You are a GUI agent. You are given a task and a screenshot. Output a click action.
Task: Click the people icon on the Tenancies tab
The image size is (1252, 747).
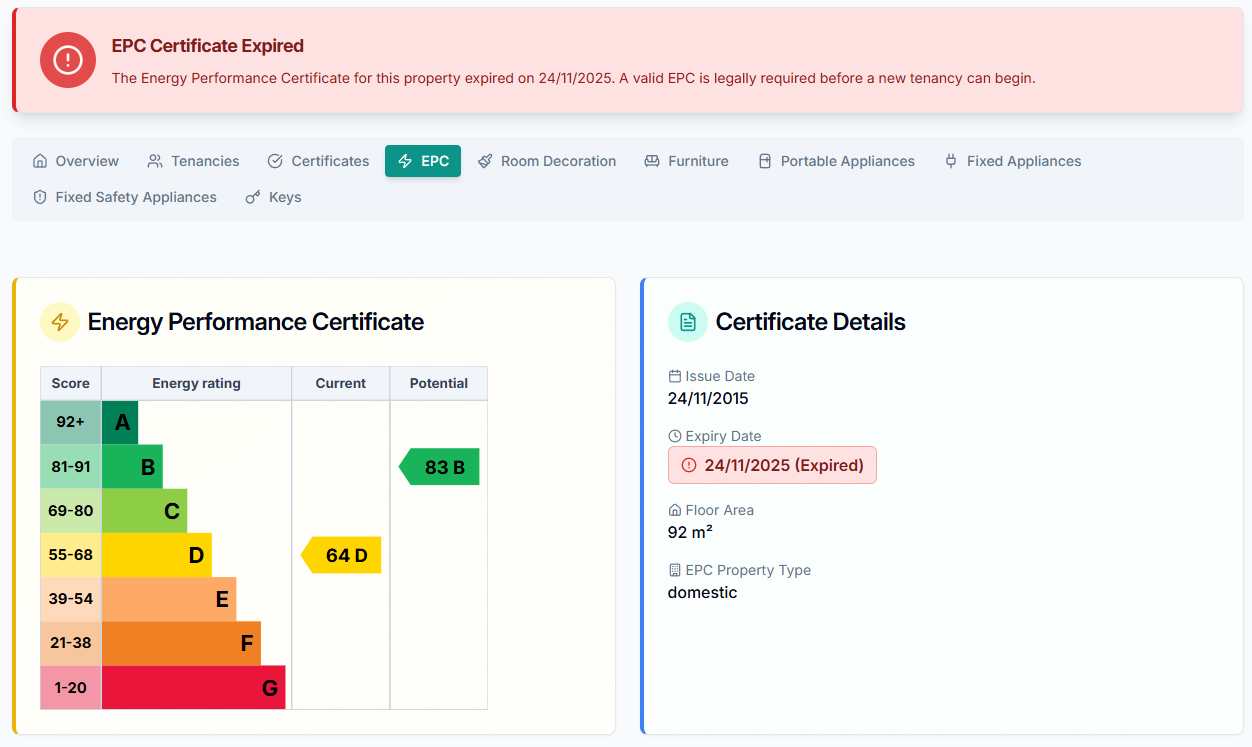point(155,160)
